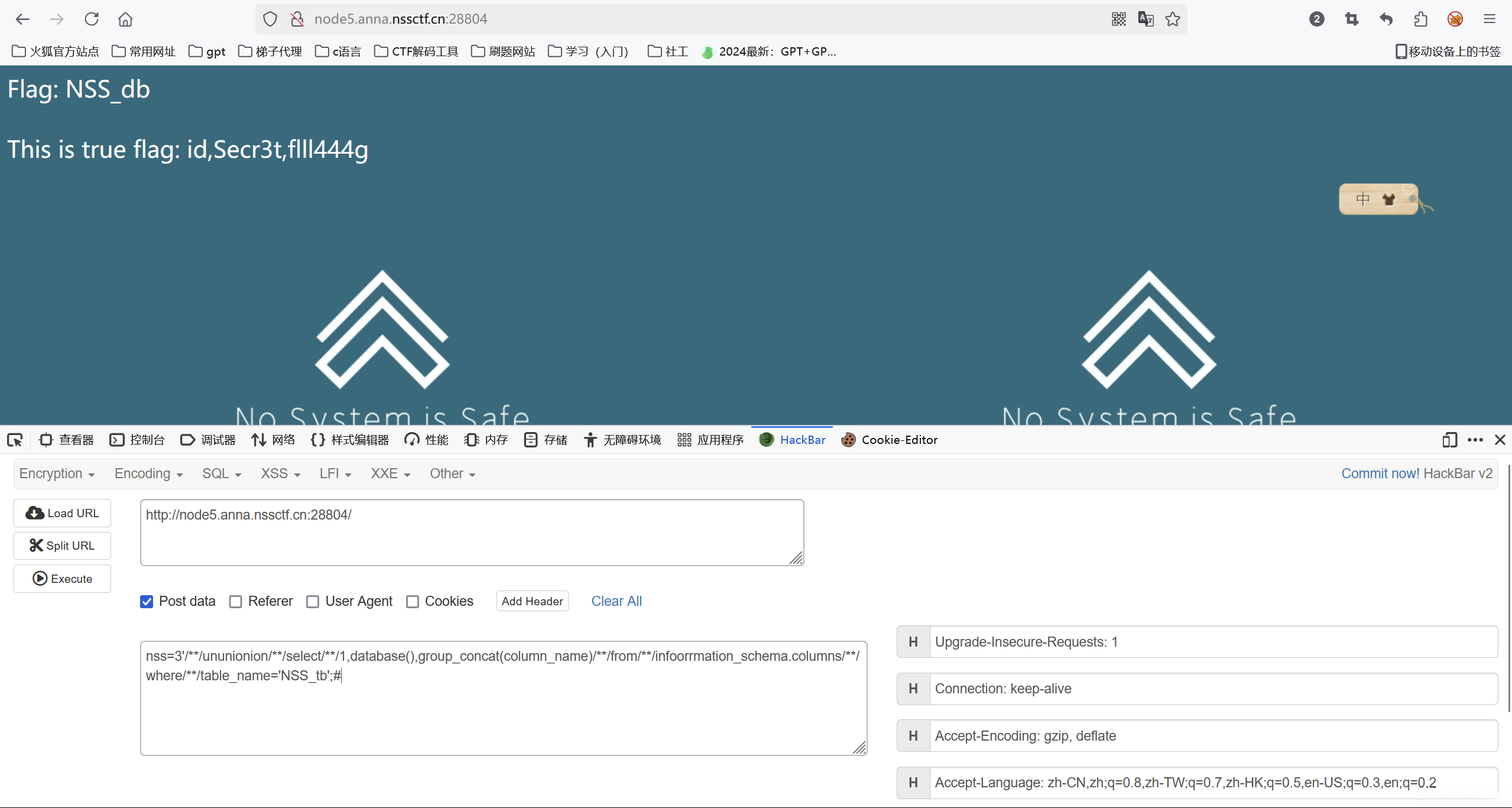The width and height of the screenshot is (1512, 808).
Task: Click the Clear All link
Action: (617, 601)
